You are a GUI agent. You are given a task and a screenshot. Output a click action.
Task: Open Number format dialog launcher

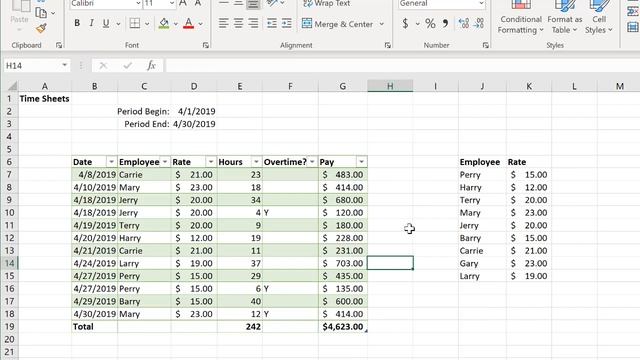tap(485, 45)
